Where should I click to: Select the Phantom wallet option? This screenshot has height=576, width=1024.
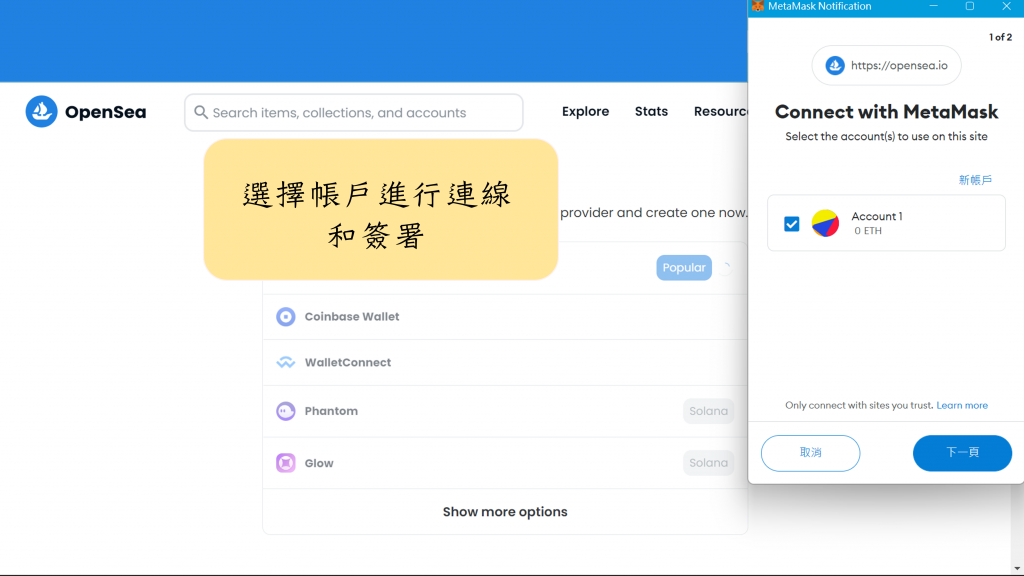click(505, 411)
